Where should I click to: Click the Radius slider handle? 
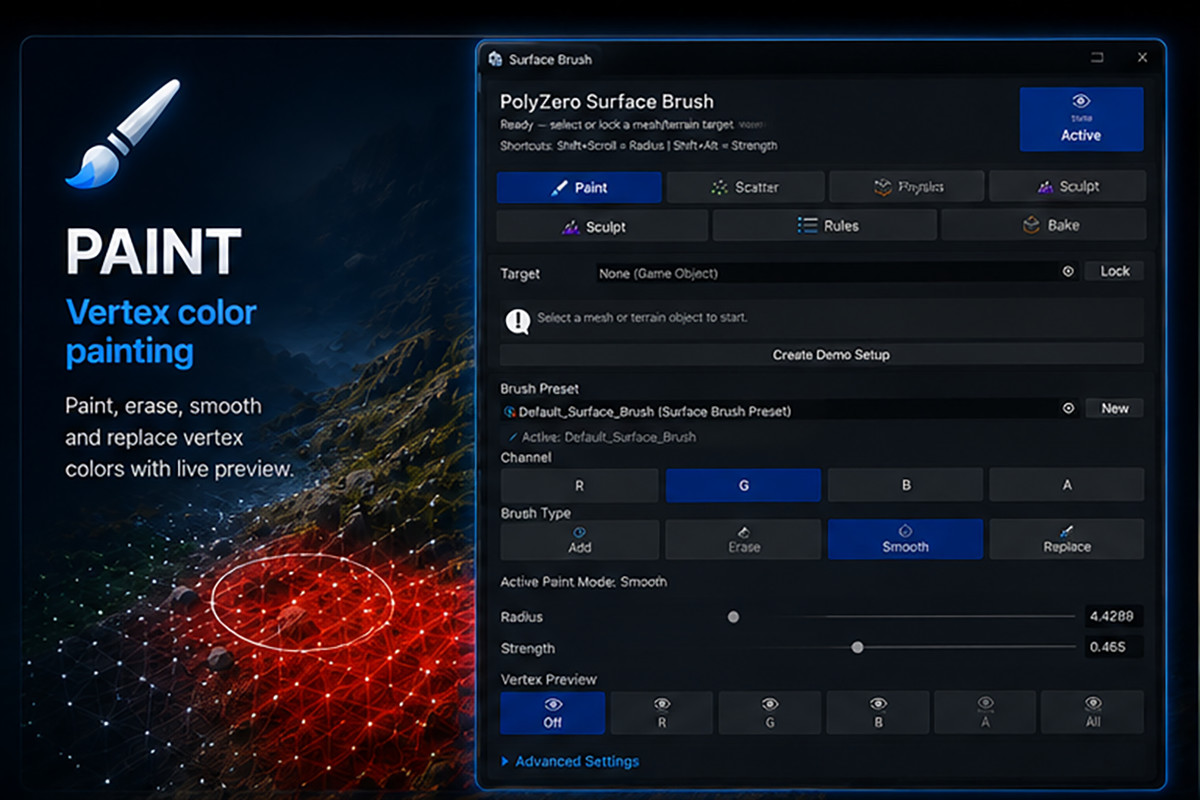pyautogui.click(x=733, y=617)
